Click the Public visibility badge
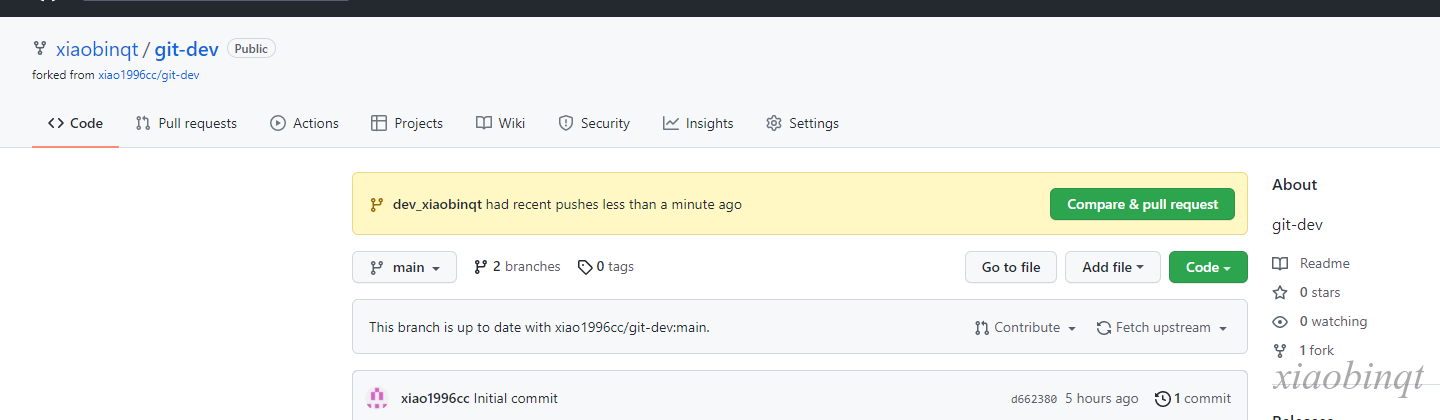The width and height of the screenshot is (1440, 420). point(251,48)
